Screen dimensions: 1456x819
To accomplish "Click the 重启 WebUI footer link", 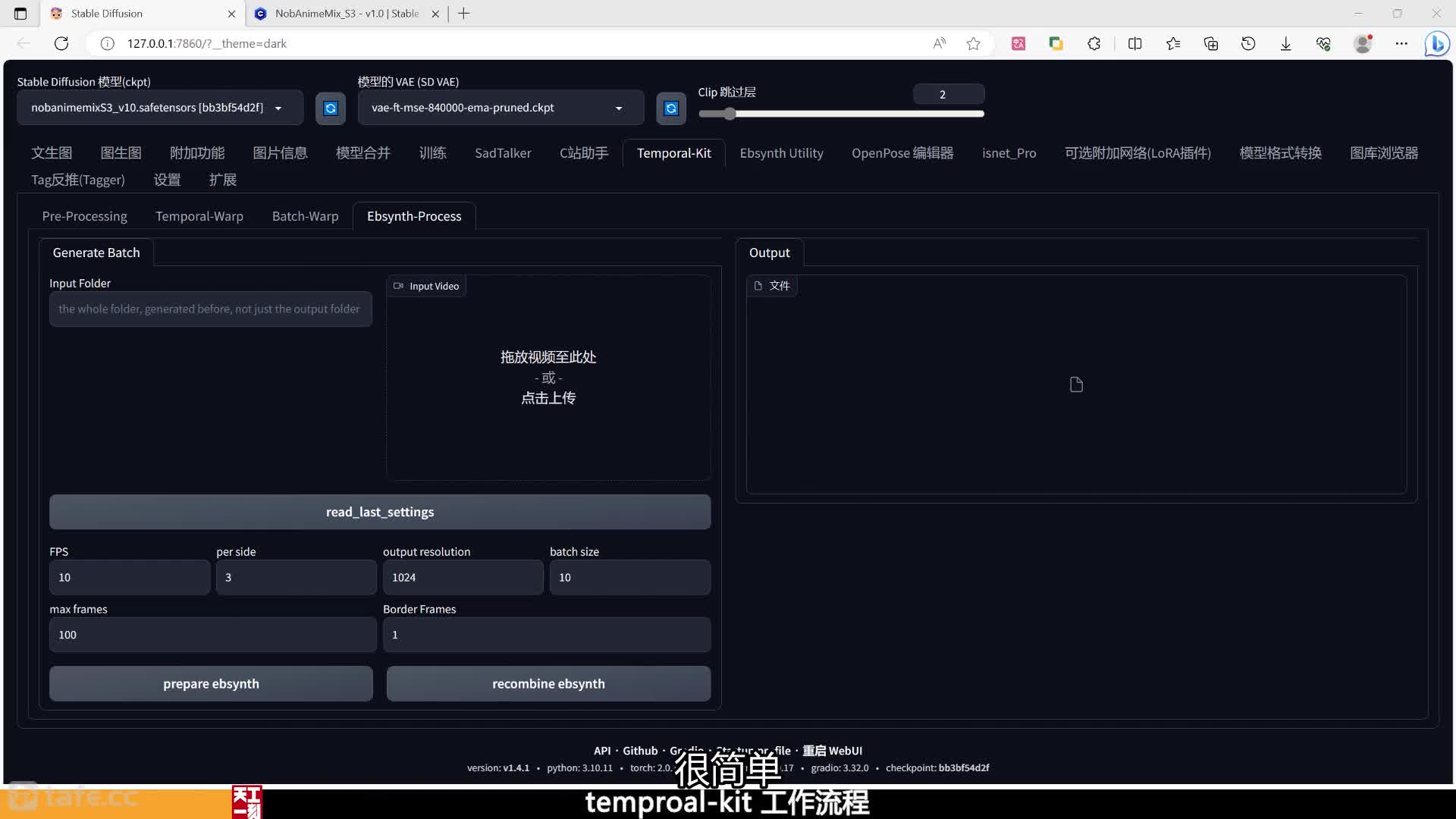I will (x=833, y=751).
